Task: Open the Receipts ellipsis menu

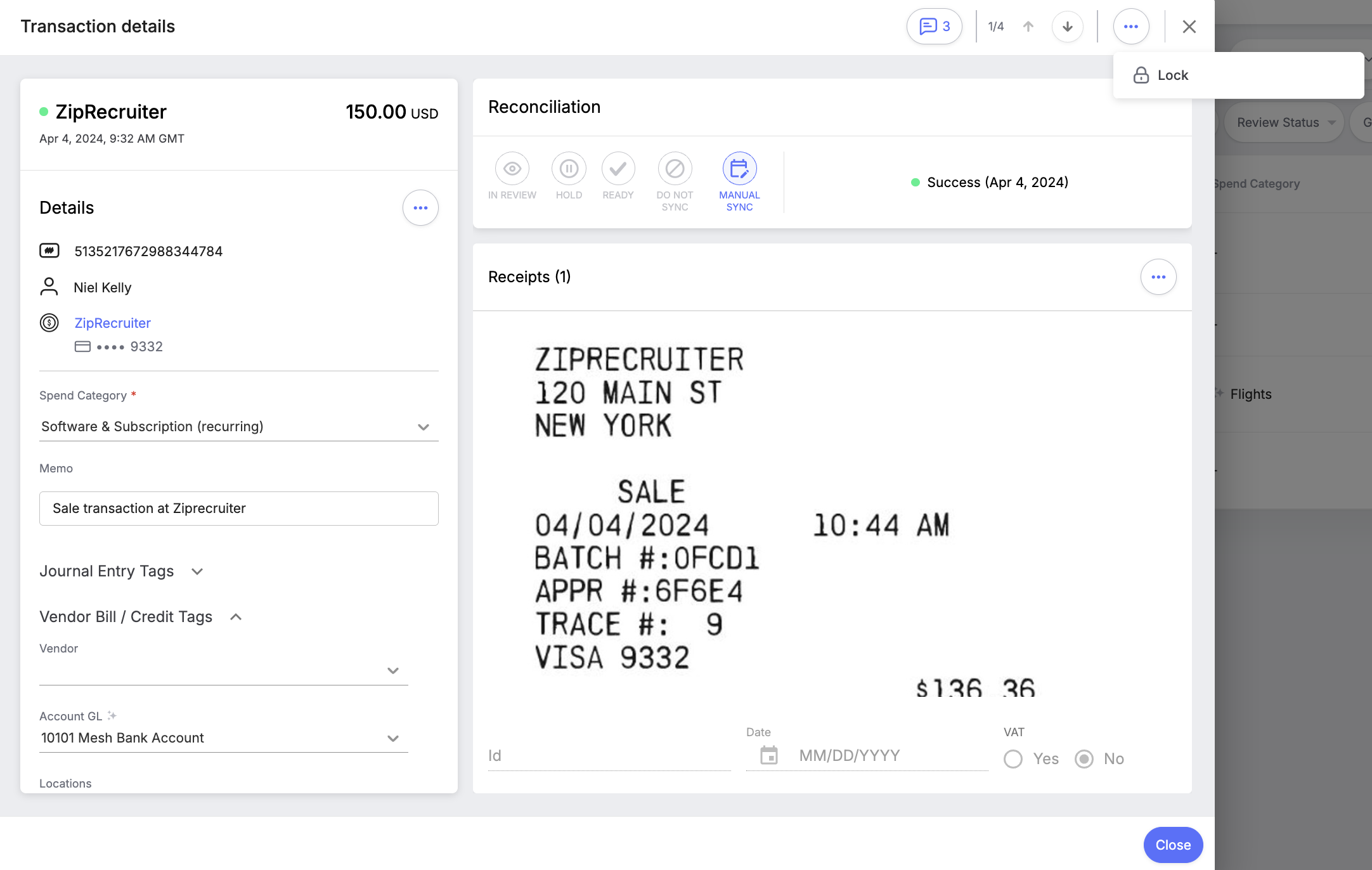Action: pos(1158,277)
